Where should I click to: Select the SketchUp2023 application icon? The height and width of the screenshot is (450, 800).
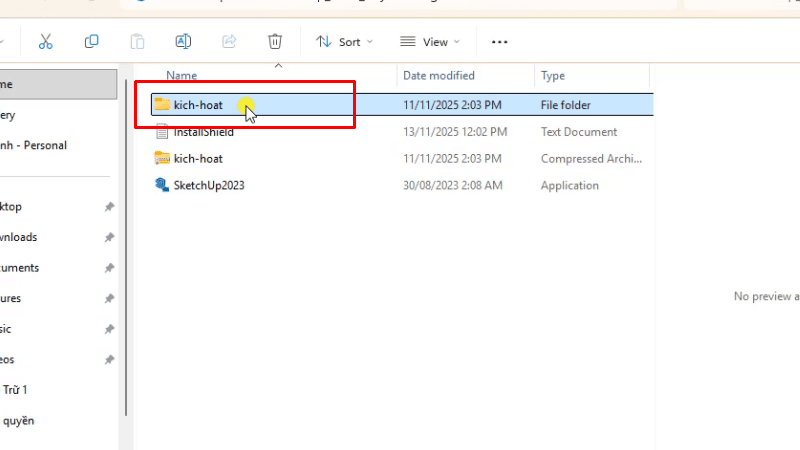pos(162,185)
